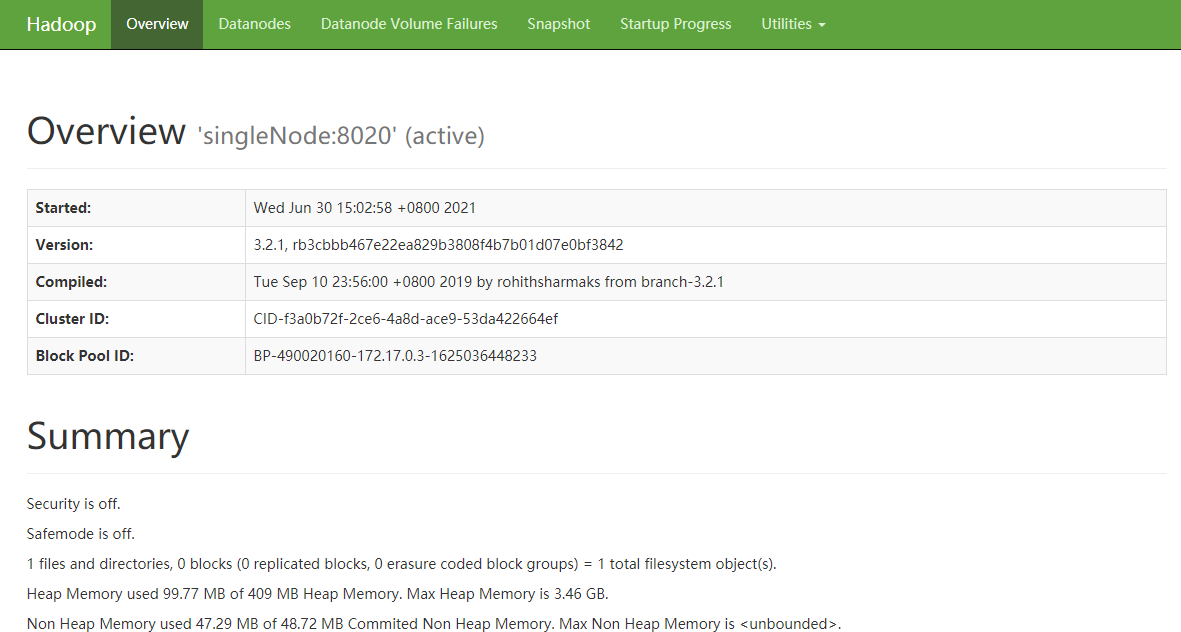
Task: Select 'BP-490020160-172.17.0.3-1625036448233' value
Action: tap(395, 356)
